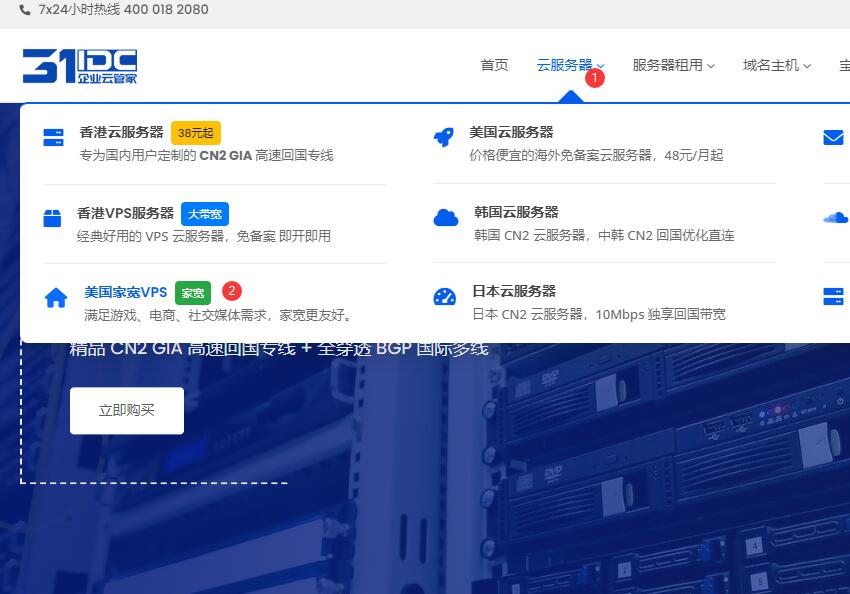Click the envelope icon in the right column
Screen dimensions: 850x594
833,137
